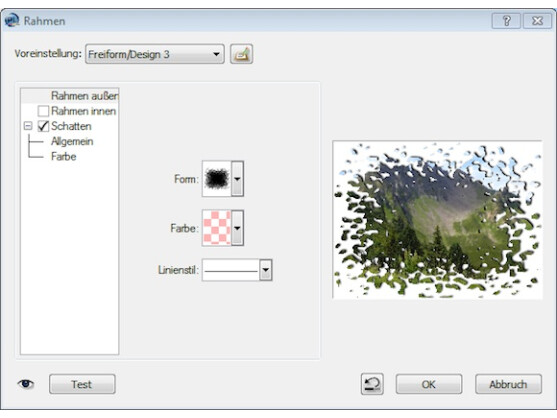Click the application logo in title bar
This screenshot has height=418, width=557.
[x=11, y=20]
